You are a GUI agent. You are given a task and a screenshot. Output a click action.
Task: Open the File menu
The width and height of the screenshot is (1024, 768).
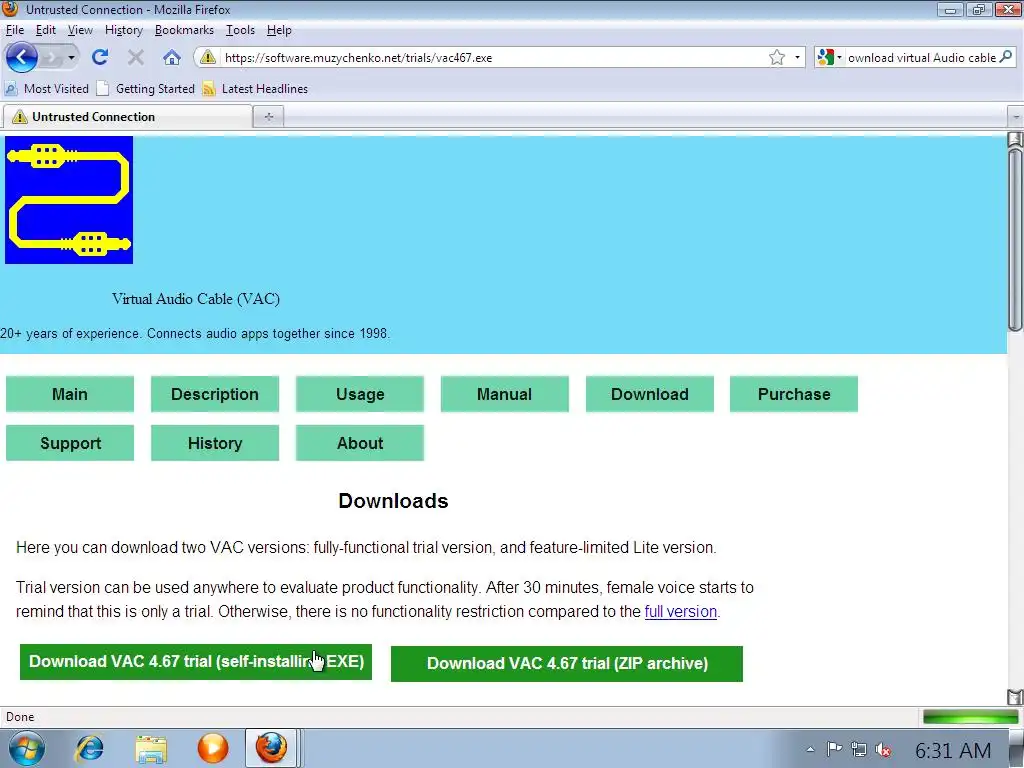point(14,30)
